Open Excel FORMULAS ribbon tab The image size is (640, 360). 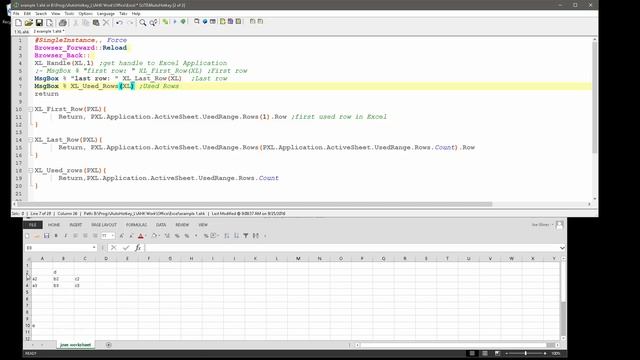pyautogui.click(x=136, y=225)
